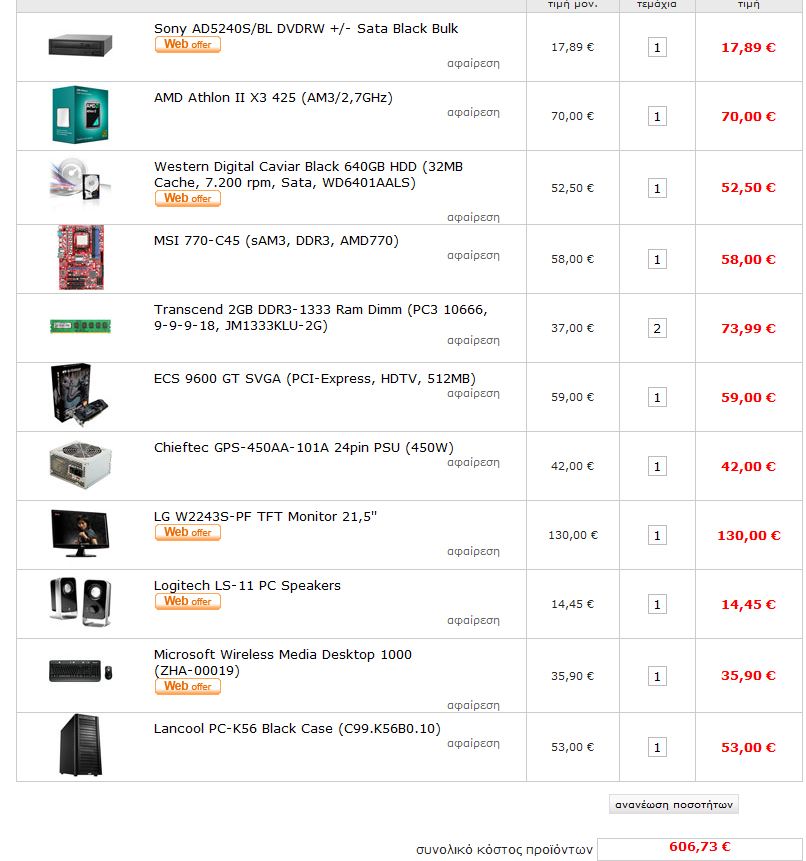Image resolution: width=806 pixels, height=861 pixels.
Task: Click the Web offer badge under Sony DVDRW
Action: pyautogui.click(x=187, y=45)
